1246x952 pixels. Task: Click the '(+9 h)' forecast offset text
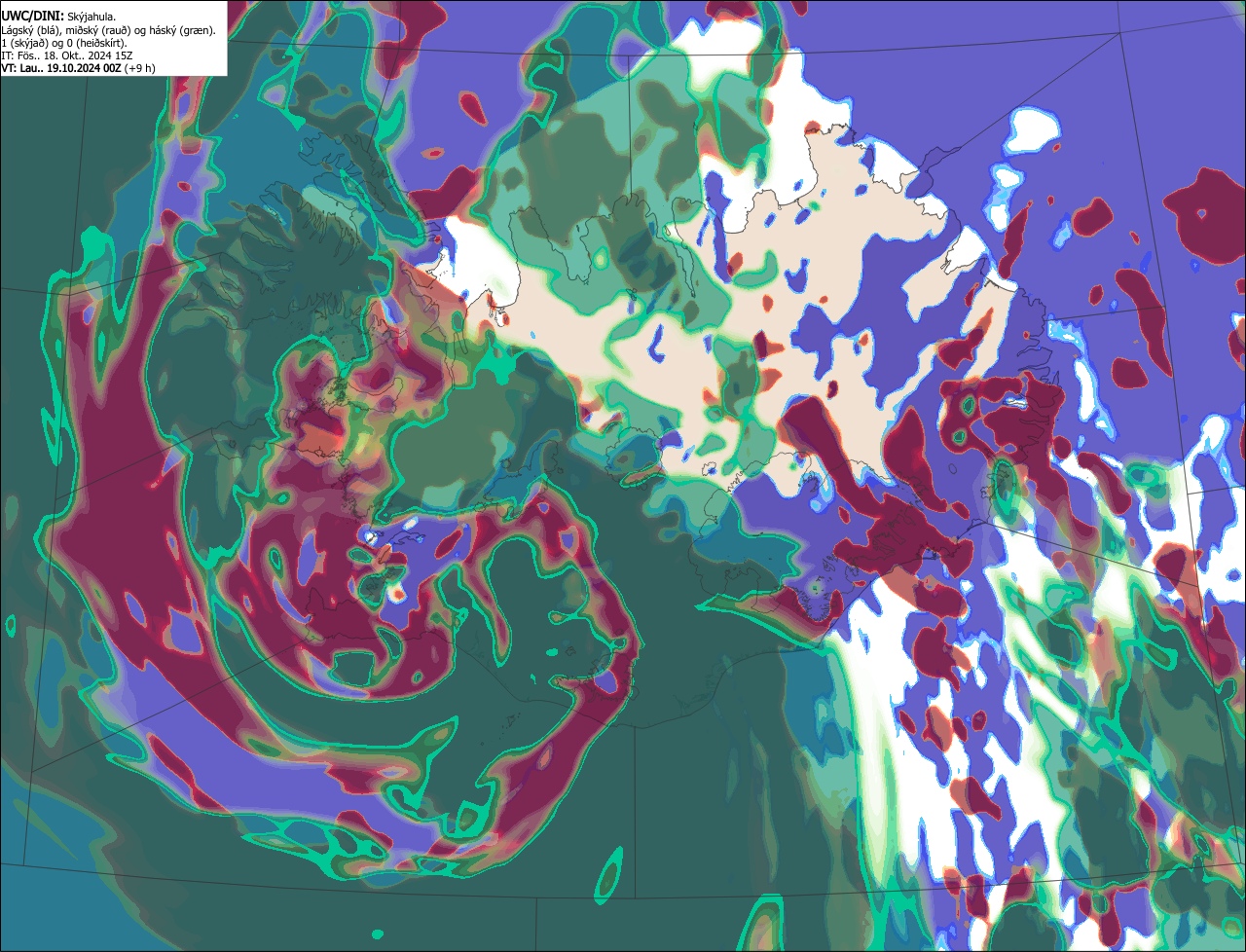point(139,67)
